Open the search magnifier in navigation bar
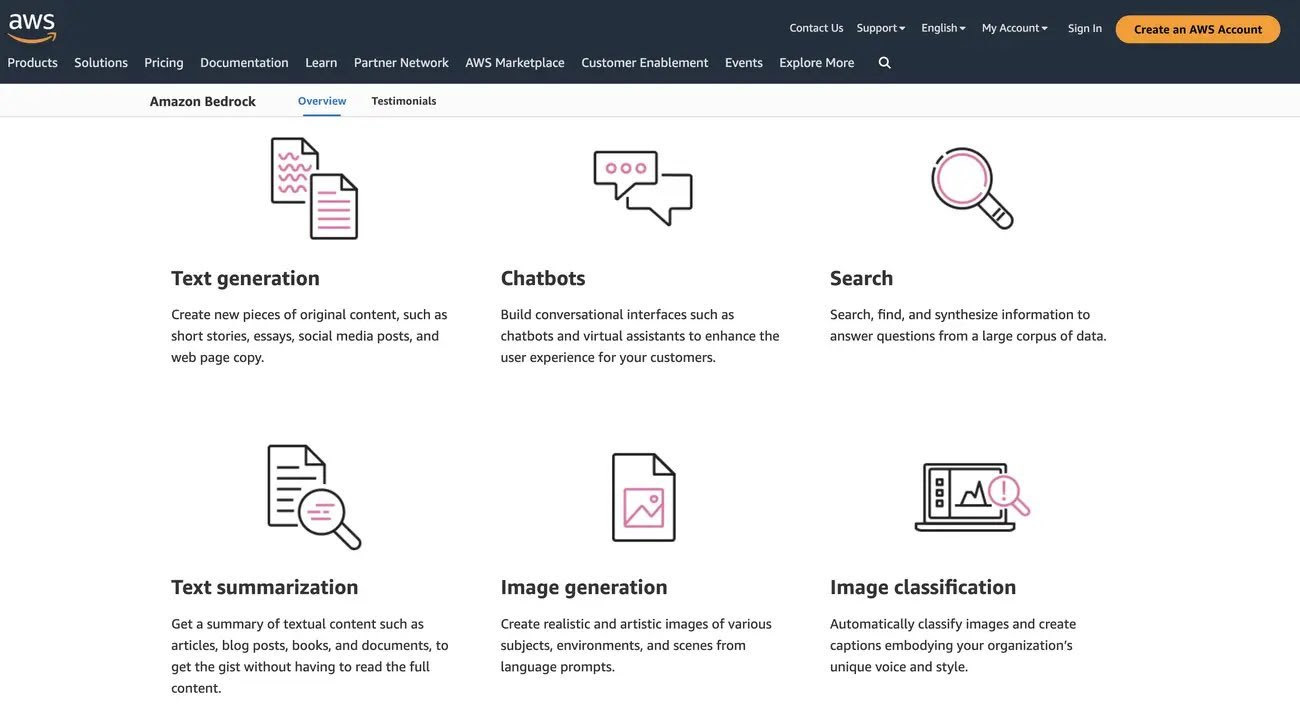 pyautogui.click(x=885, y=62)
